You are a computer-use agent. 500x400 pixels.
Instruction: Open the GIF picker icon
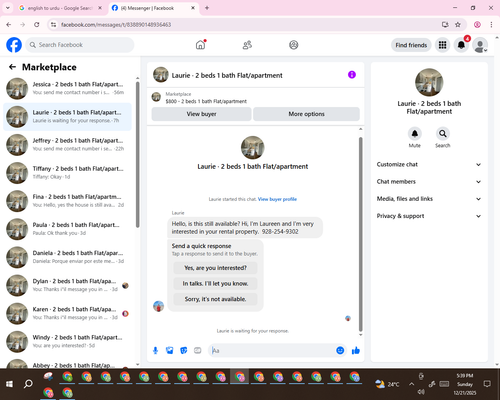point(198,350)
